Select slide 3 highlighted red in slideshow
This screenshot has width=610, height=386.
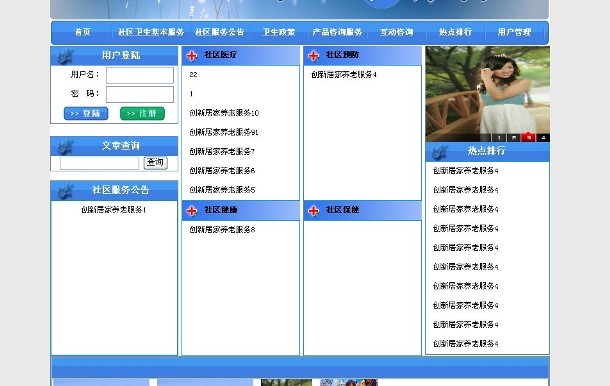click(x=529, y=137)
